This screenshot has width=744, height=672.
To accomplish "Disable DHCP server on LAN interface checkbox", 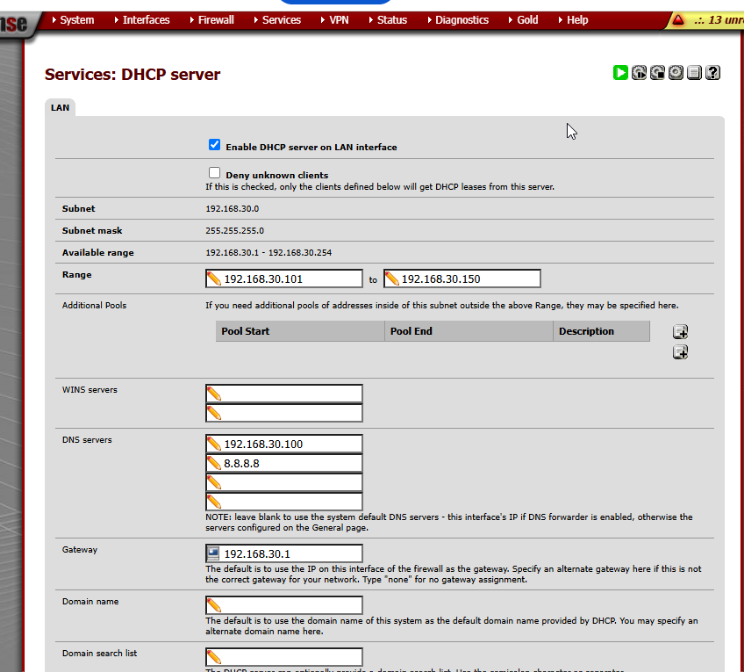I will 215,145.
